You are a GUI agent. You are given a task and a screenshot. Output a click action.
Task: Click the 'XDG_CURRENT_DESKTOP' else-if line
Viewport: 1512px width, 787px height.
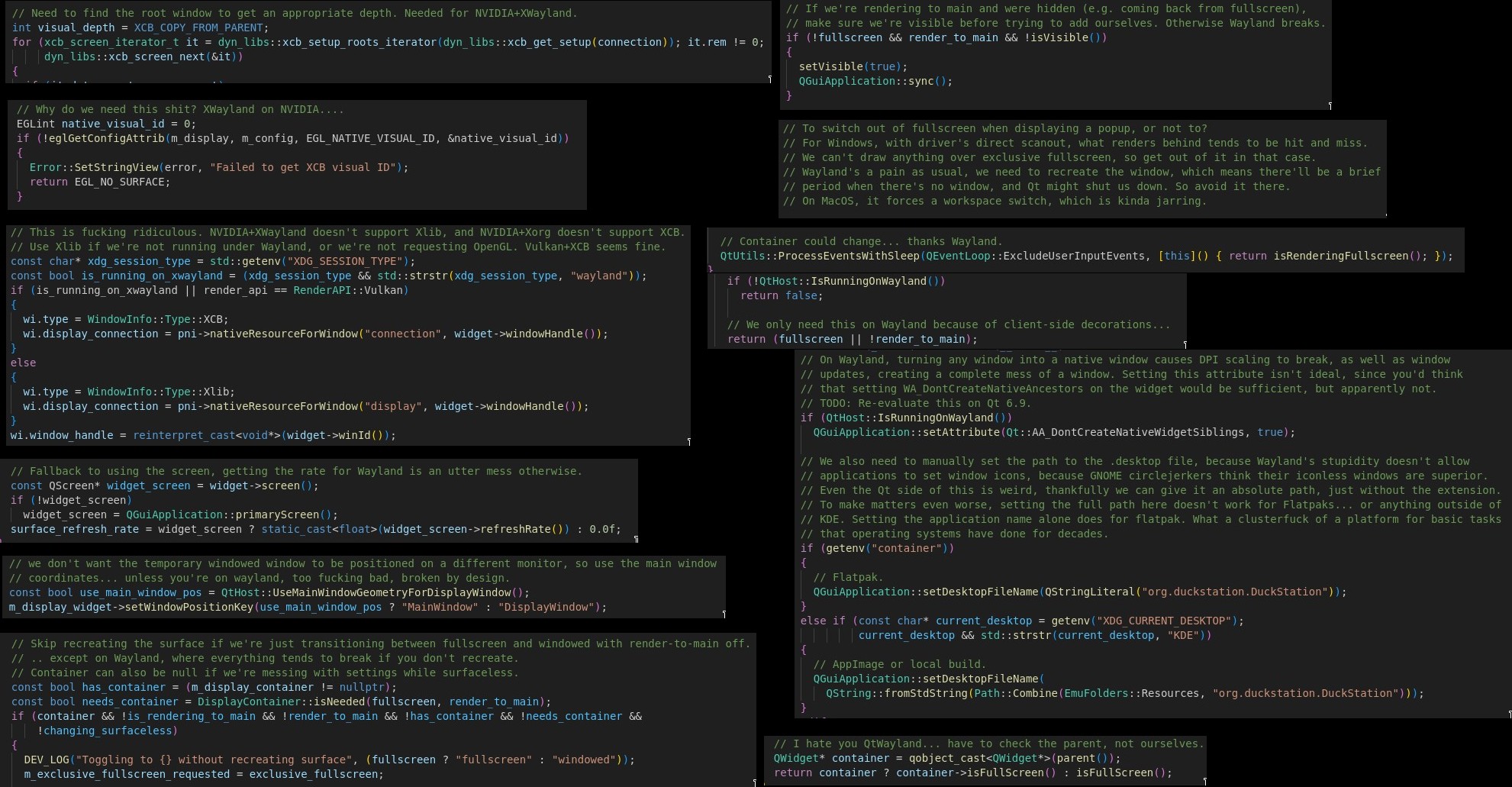tap(1022, 621)
